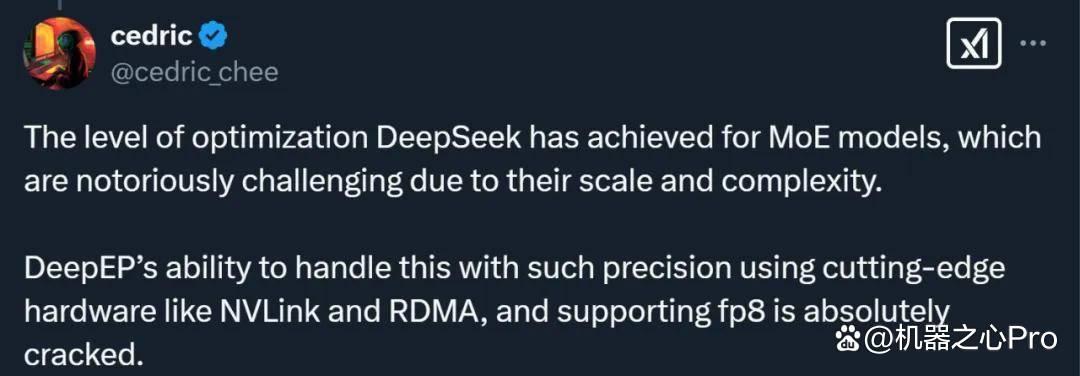Screen dimensions: 1080x376
Task: Click the Baidu paw watermark icon
Action: click(848, 338)
